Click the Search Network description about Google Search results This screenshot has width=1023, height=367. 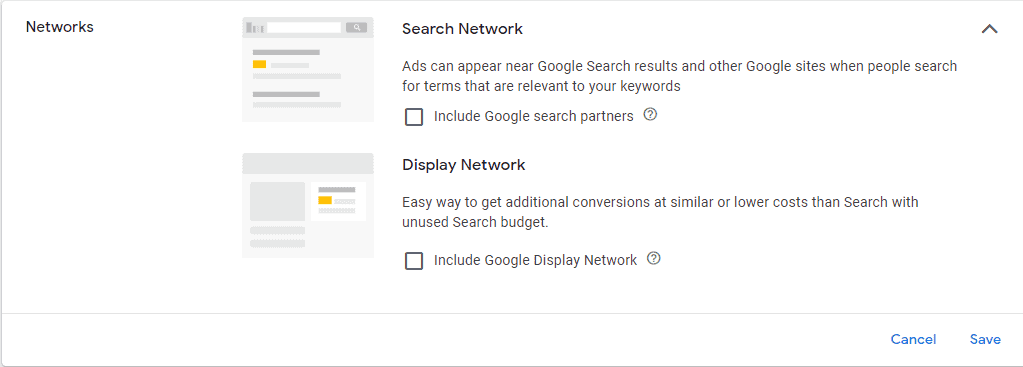pyautogui.click(x=679, y=76)
